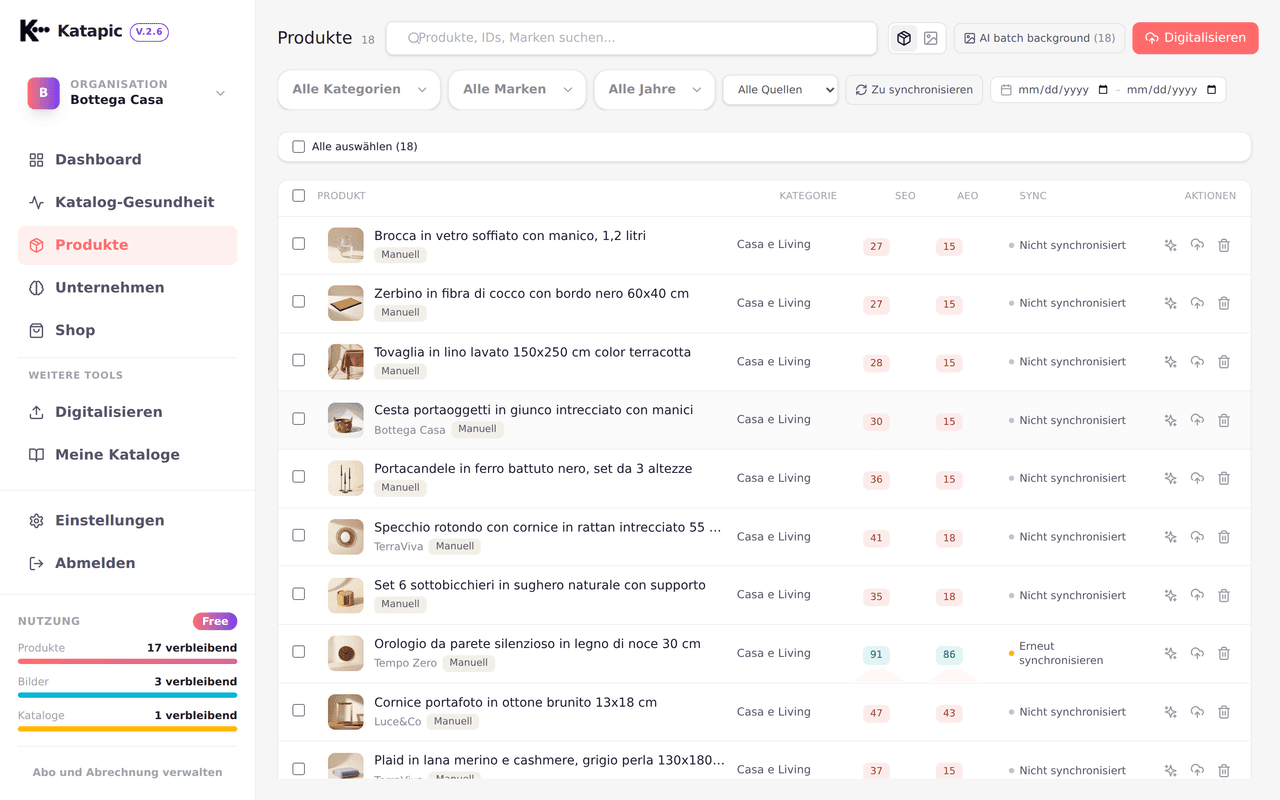Click the Kataloge usage progress bar
1280x800 pixels.
click(x=127, y=729)
